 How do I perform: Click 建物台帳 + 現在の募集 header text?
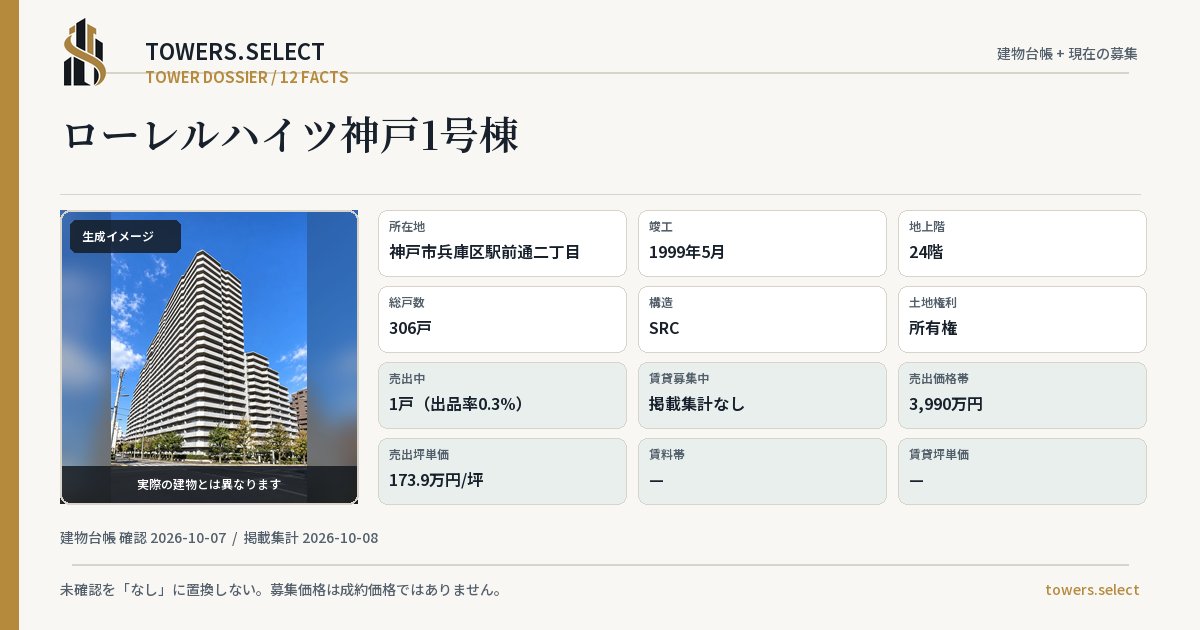click(x=1067, y=54)
